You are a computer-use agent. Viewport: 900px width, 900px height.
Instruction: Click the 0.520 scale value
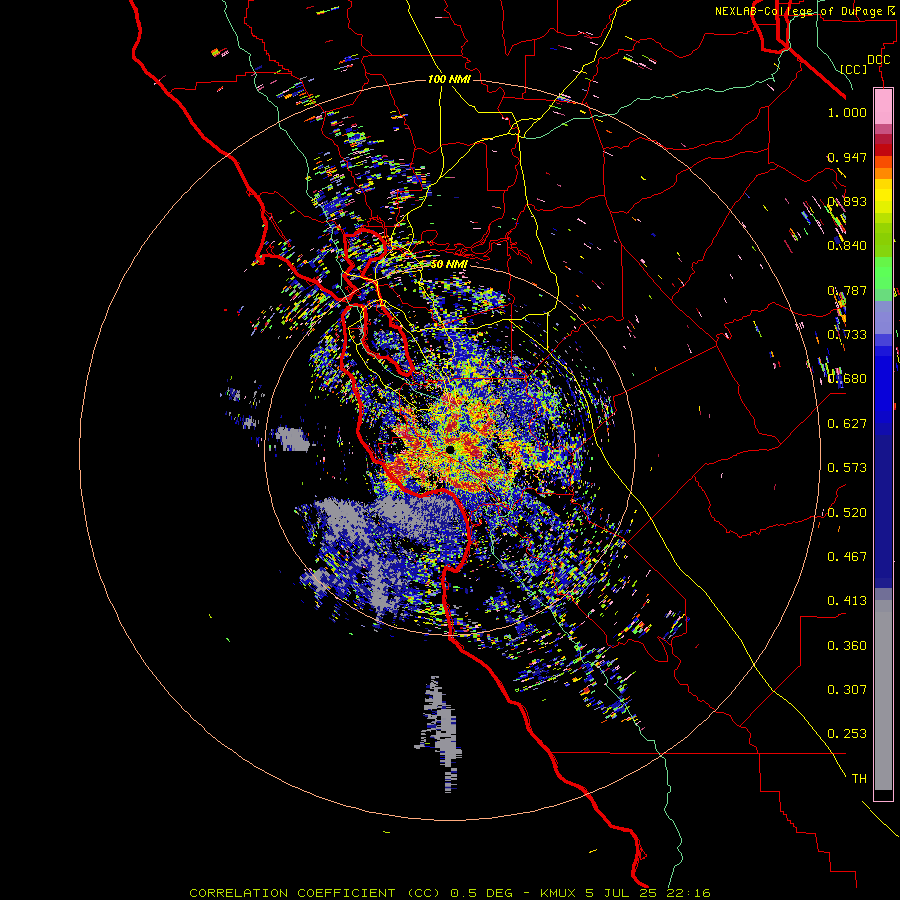pos(847,513)
